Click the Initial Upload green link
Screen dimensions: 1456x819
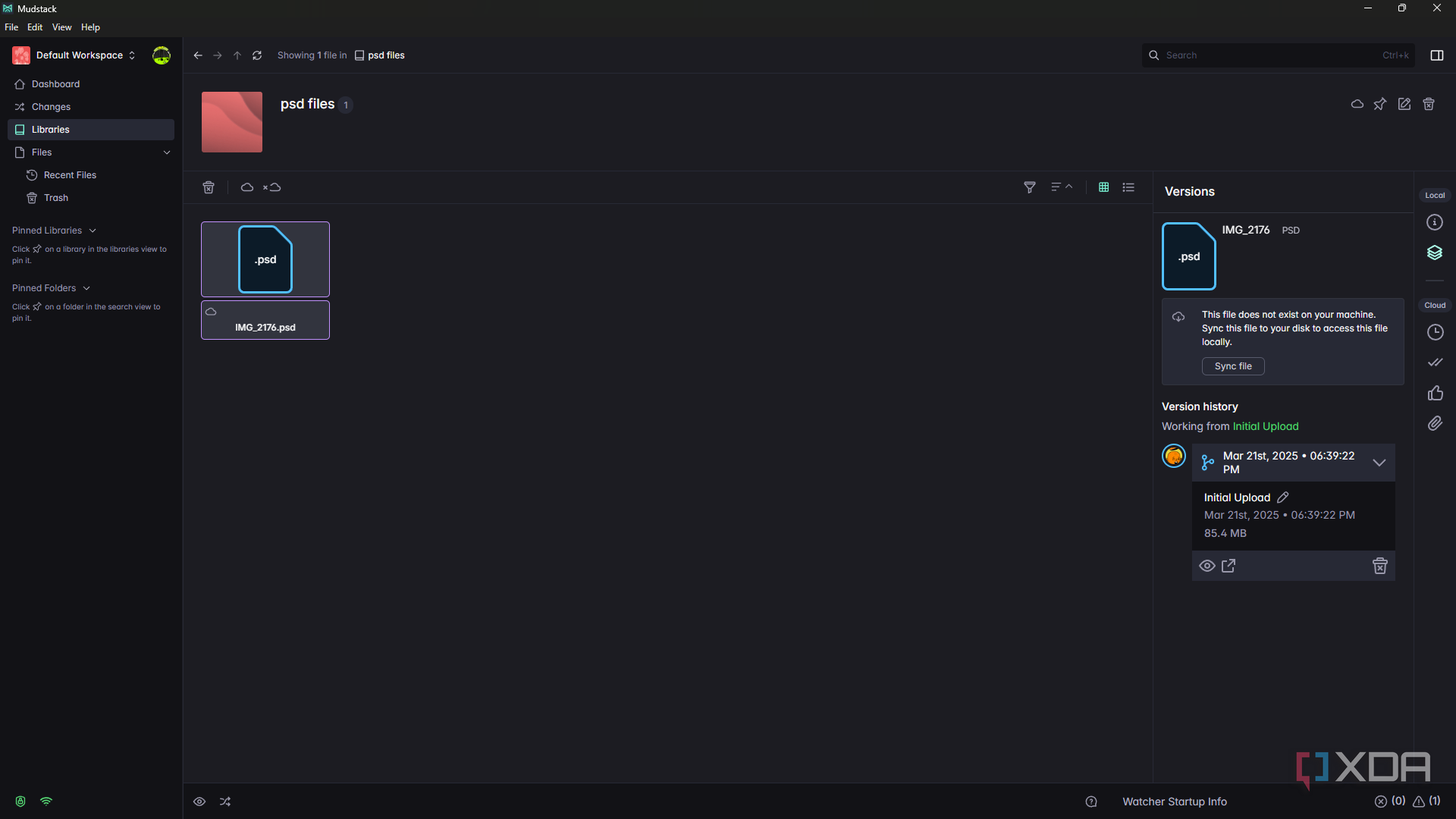[x=1266, y=426]
